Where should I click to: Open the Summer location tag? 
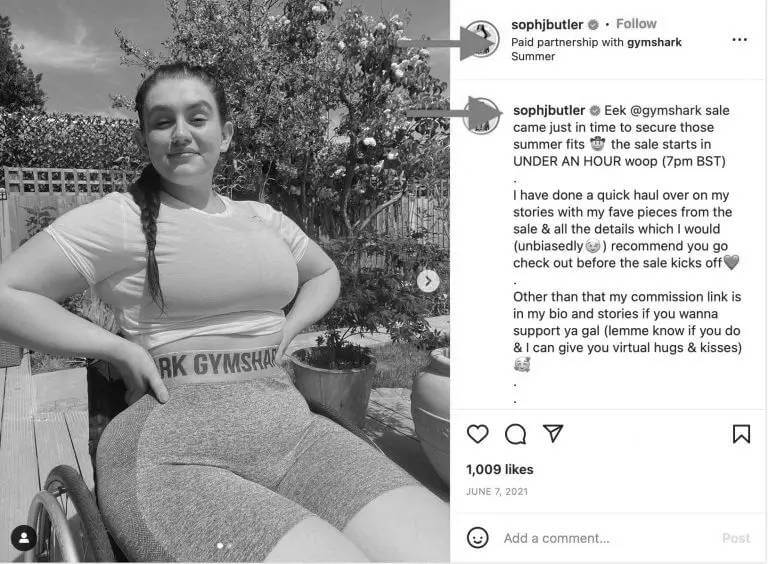[533, 56]
